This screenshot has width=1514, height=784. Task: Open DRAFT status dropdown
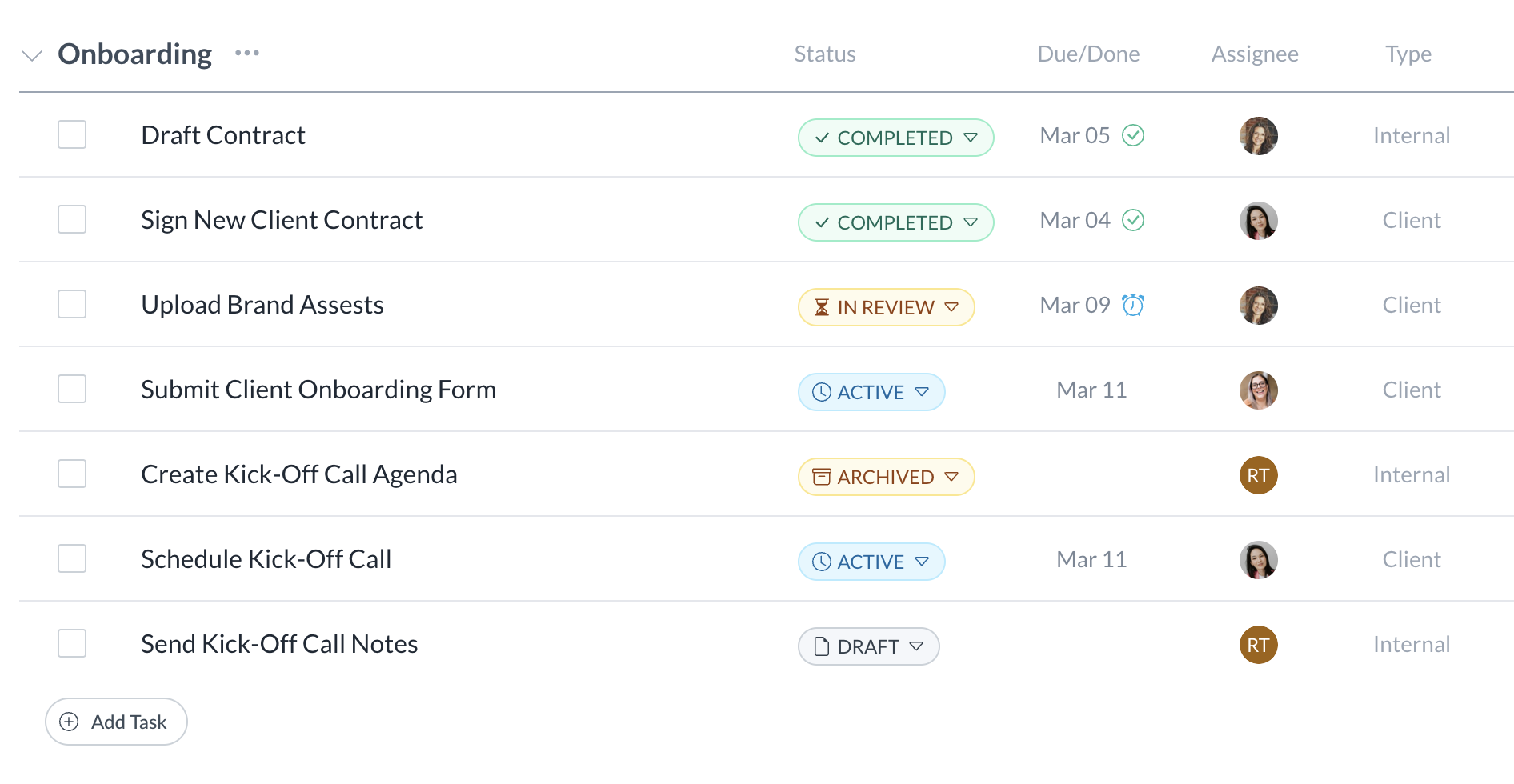pyautogui.click(x=868, y=646)
